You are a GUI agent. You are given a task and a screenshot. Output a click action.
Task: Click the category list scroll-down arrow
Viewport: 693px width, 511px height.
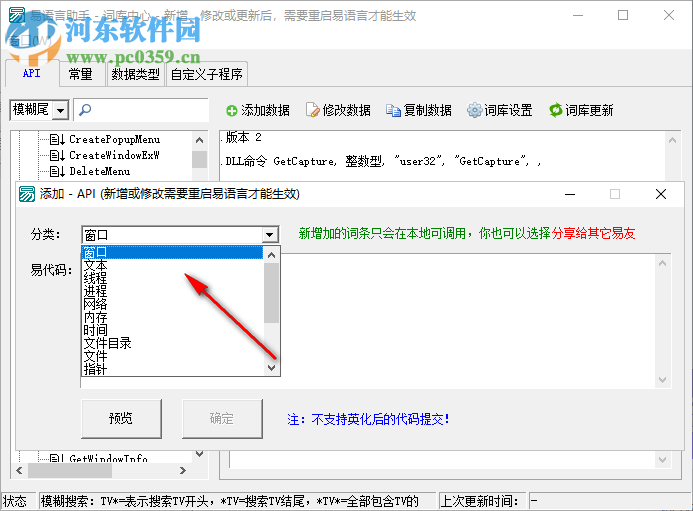coord(271,368)
